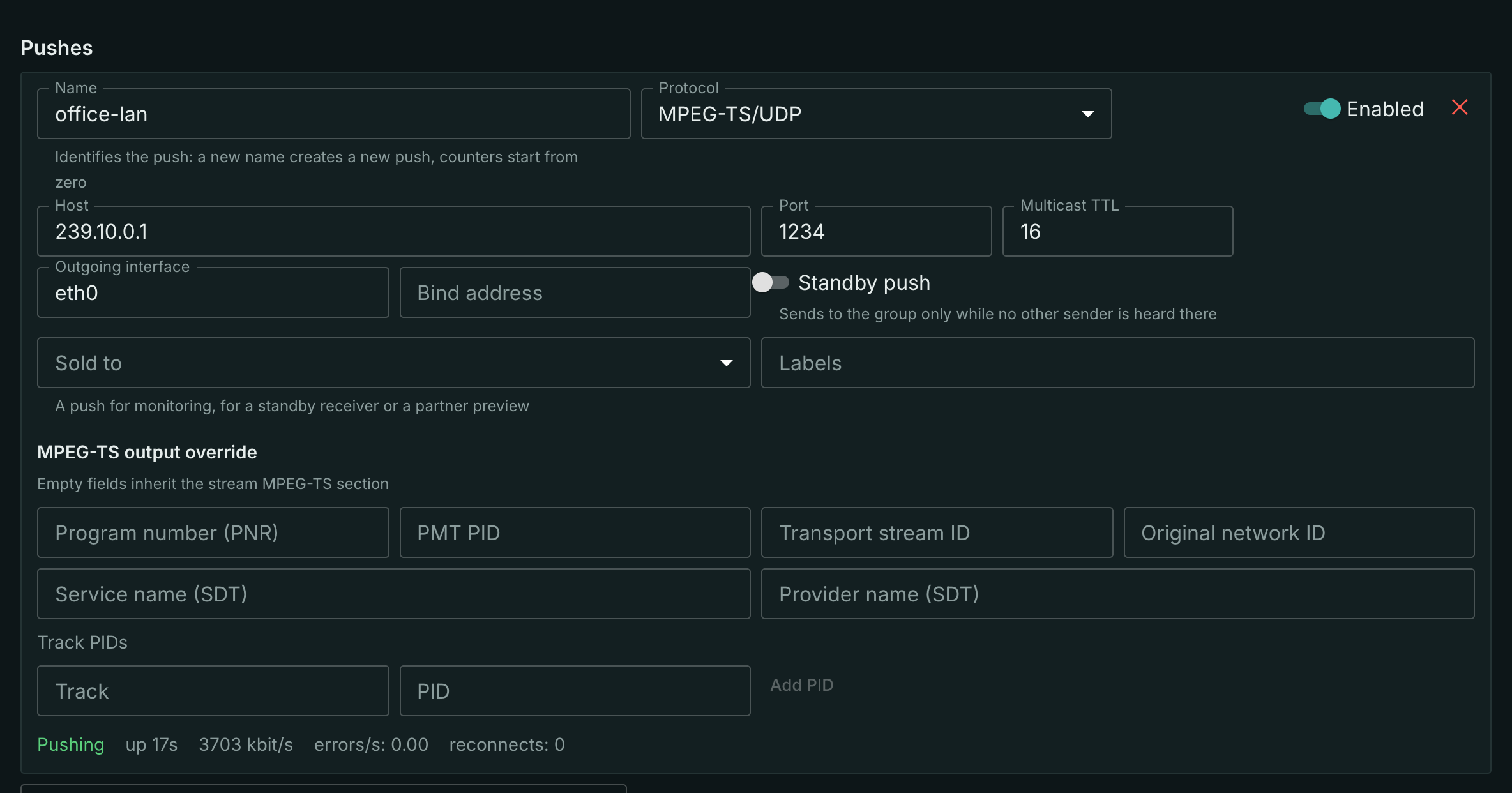Focus the Port field showing 1234

[x=876, y=231]
